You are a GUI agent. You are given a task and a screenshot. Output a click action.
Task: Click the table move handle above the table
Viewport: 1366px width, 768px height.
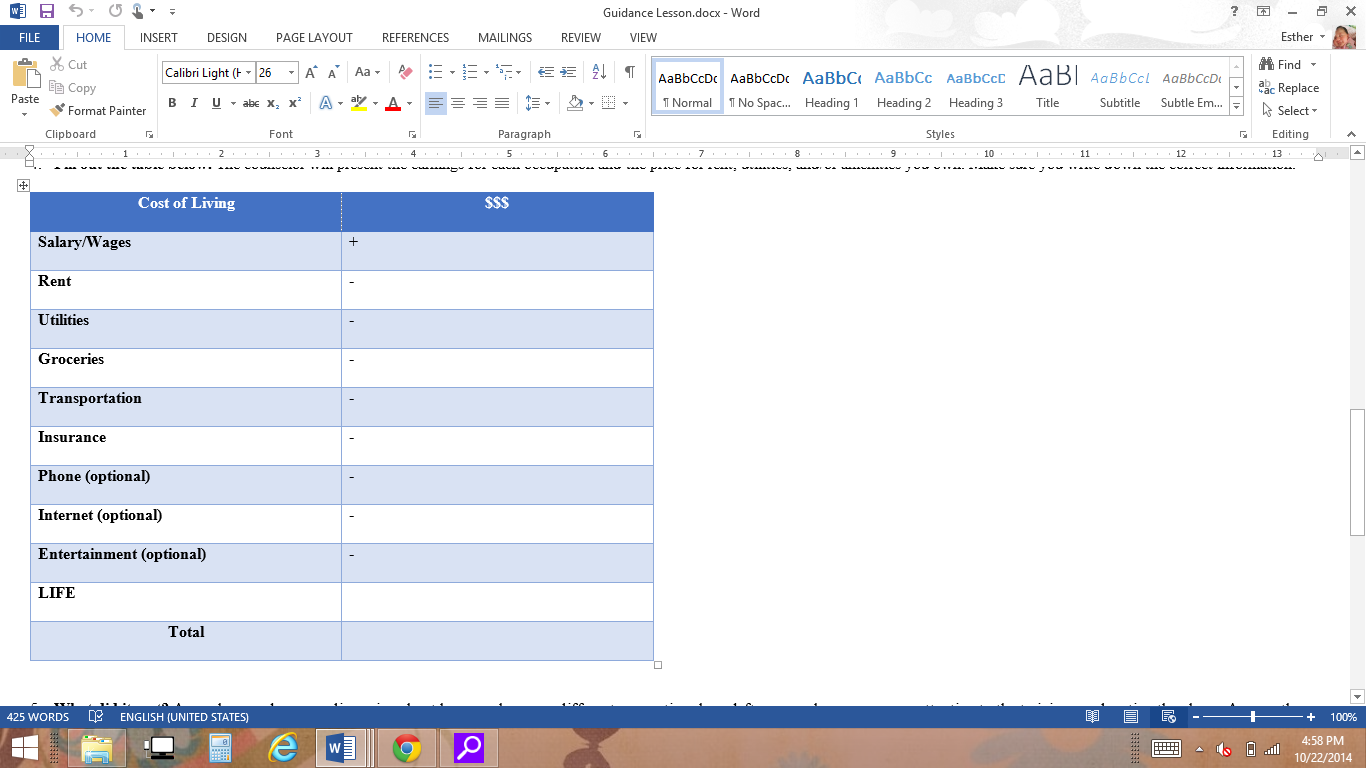(23, 185)
